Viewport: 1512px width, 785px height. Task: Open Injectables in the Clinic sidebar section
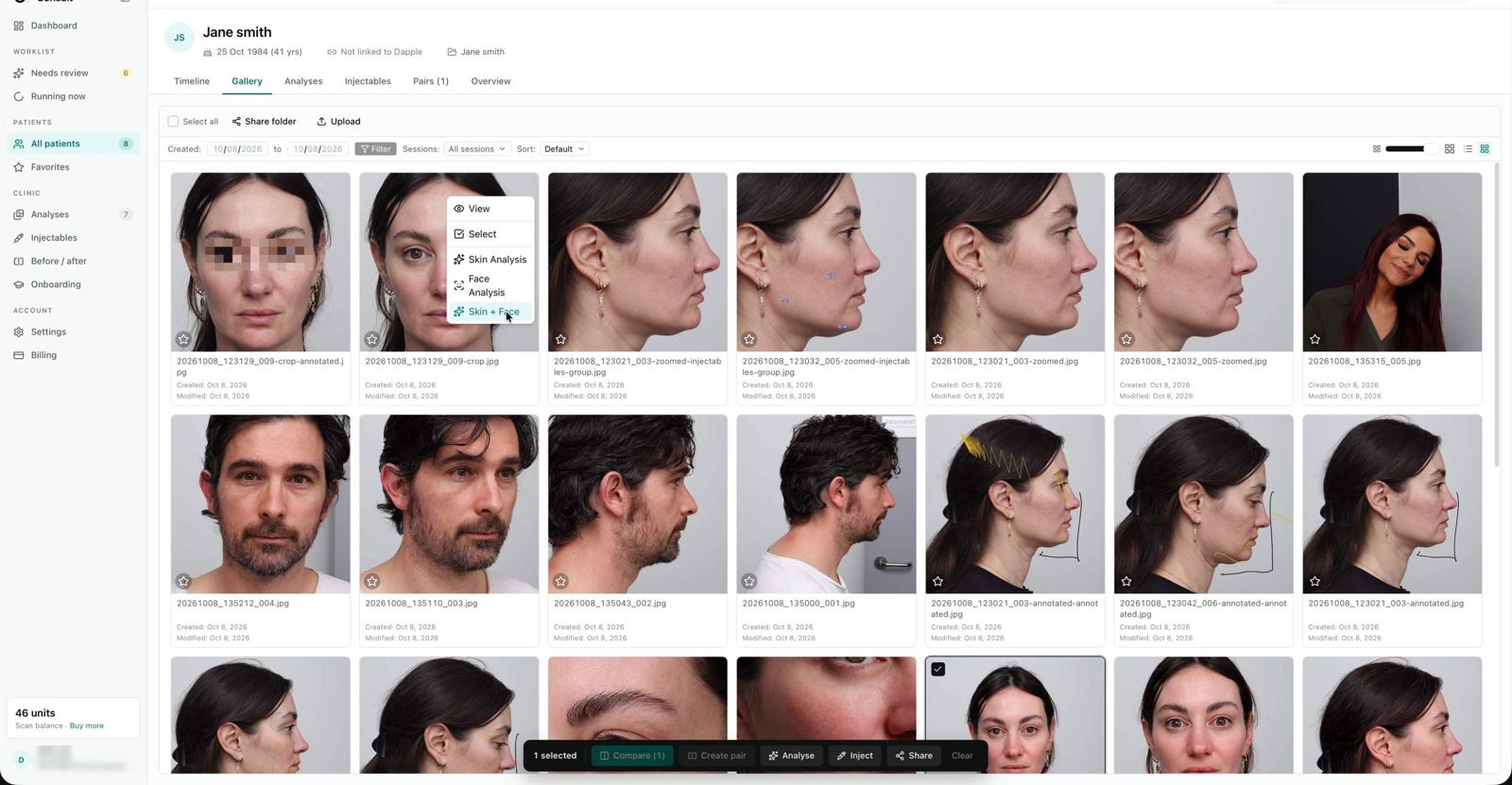pos(54,238)
